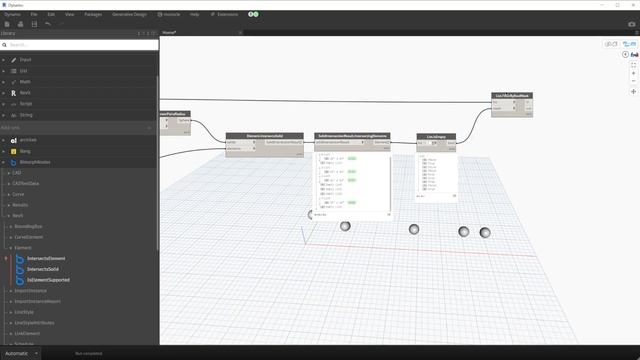Open the Help menu

[x=194, y=14]
